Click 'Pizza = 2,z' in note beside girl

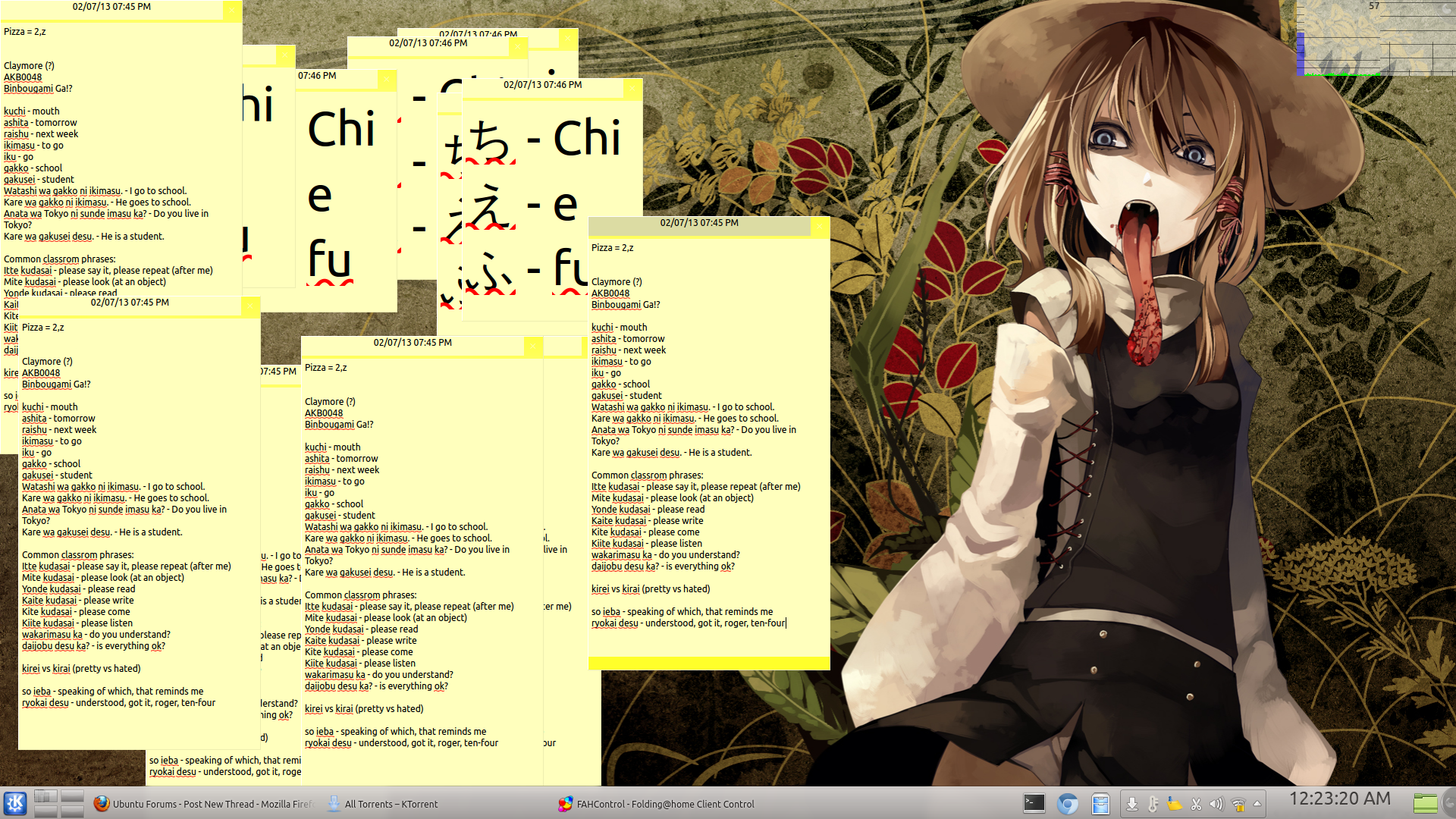tap(612, 248)
